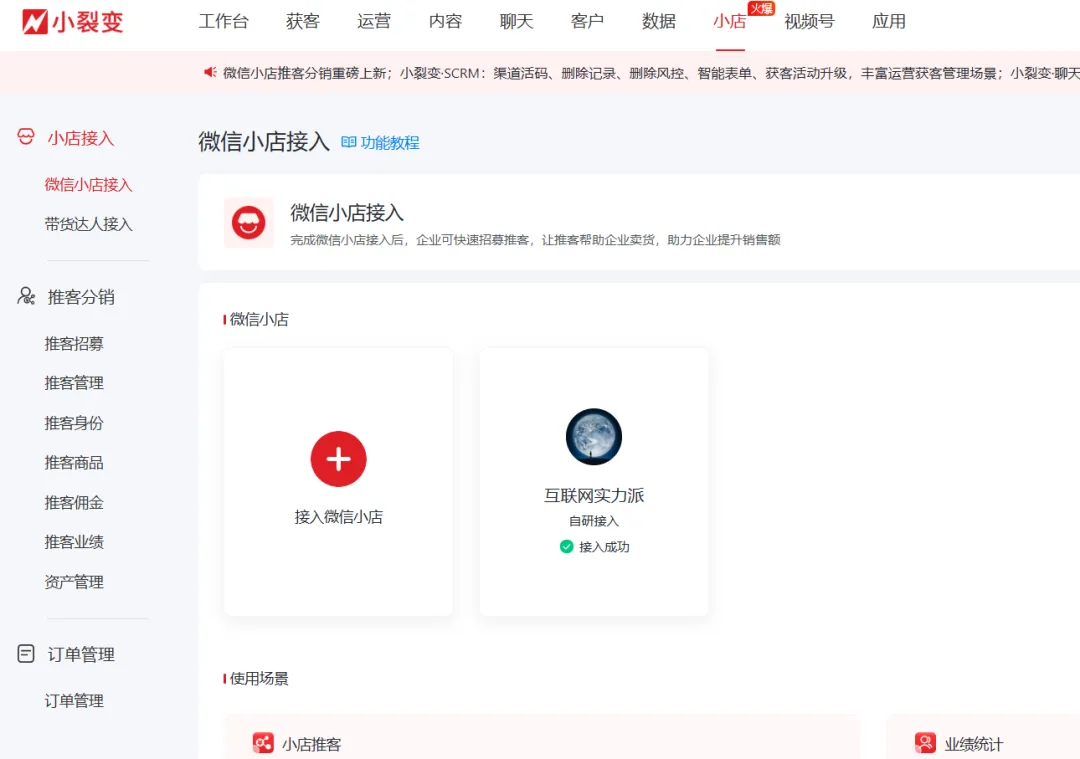Click the 小店推客 icon in 使用场景
The width and height of the screenshot is (1080, 759).
coord(263,742)
